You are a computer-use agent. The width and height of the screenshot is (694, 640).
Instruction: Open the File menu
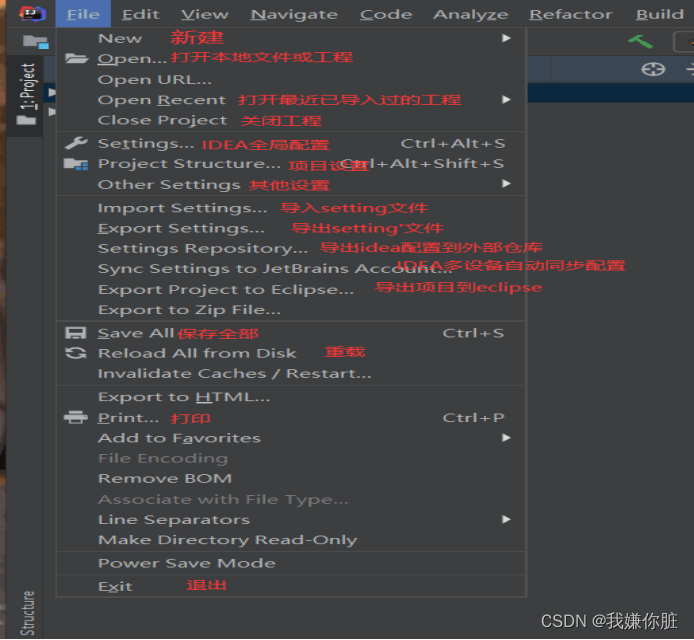coord(83,14)
